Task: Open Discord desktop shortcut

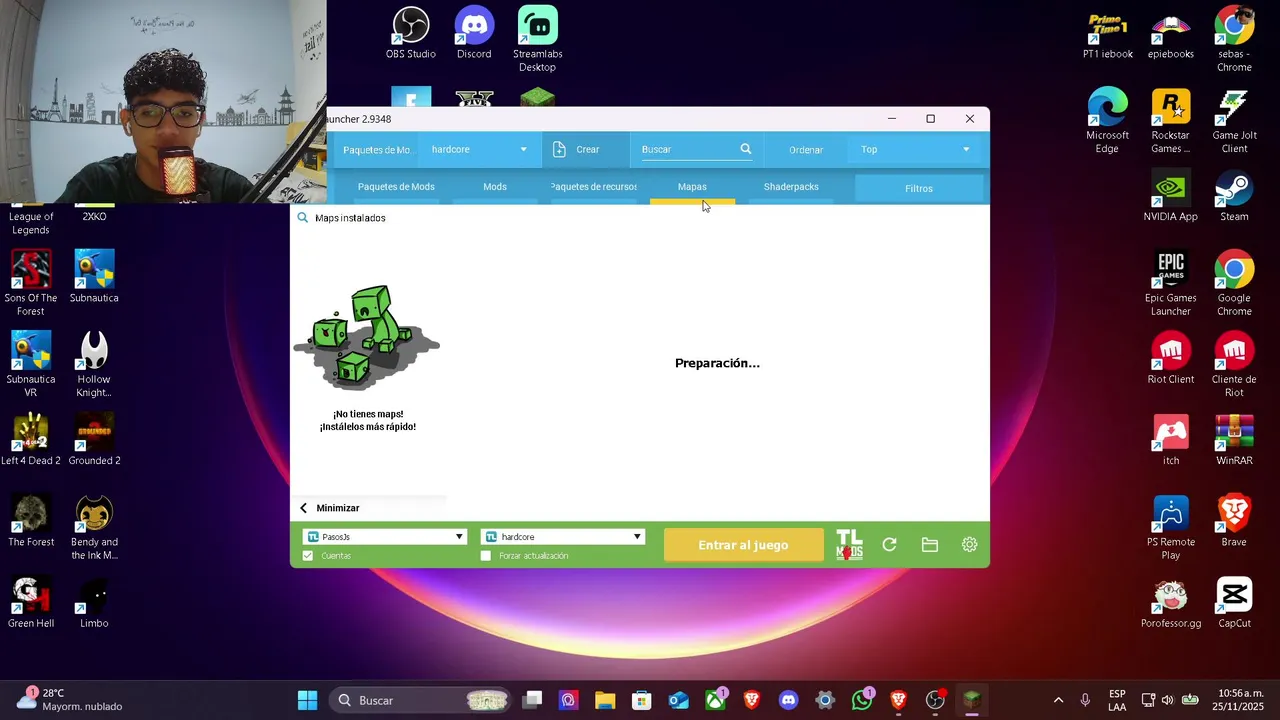Action: [474, 33]
